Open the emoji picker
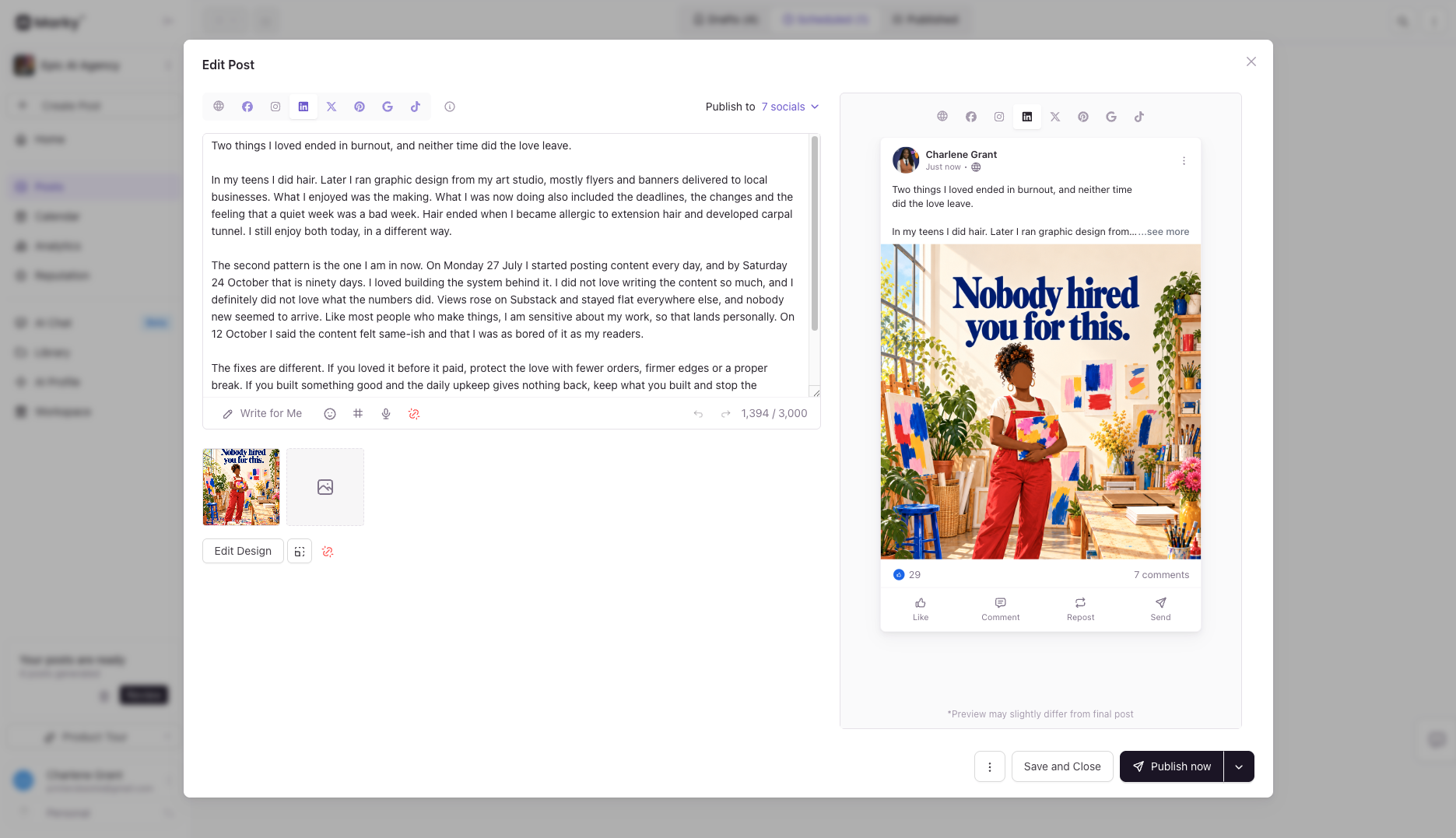This screenshot has width=1456, height=838. (x=330, y=414)
